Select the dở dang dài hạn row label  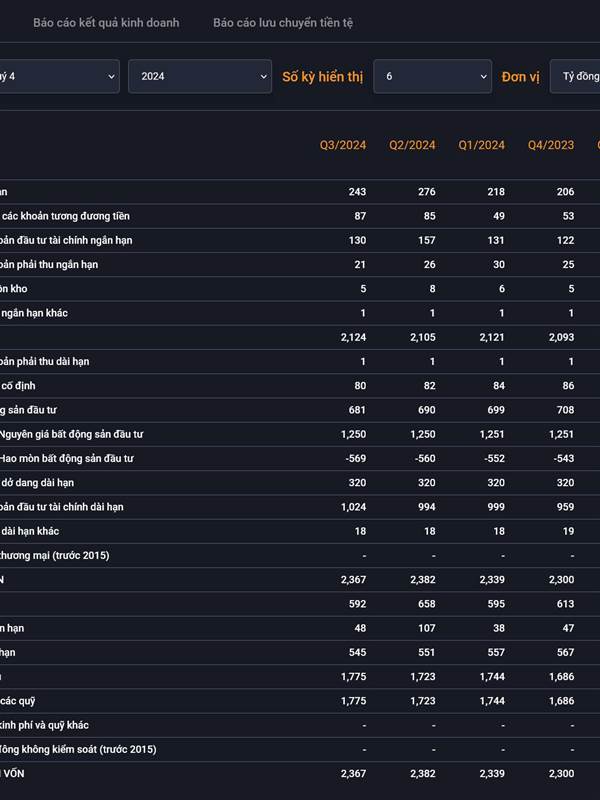37,483
